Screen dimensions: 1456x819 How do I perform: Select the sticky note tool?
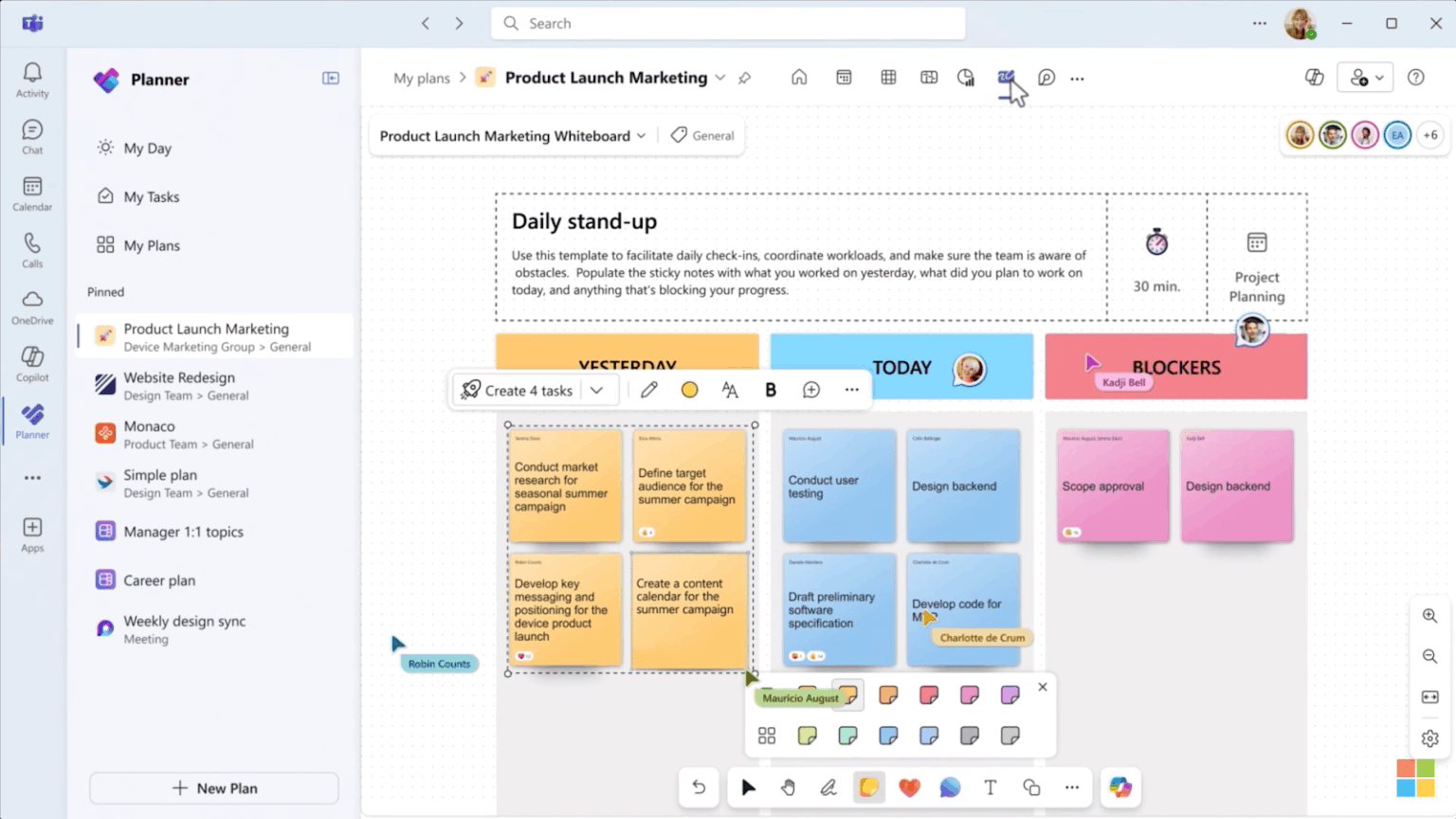868,787
